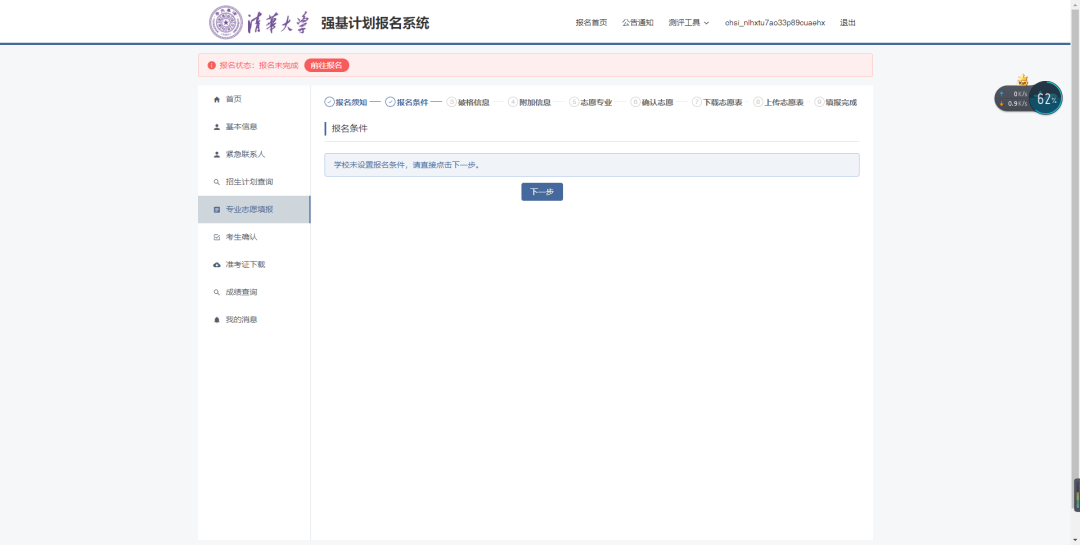The image size is (1080, 545).
Task: Click the person icon beside 紧急联系人
Action: tap(217, 154)
